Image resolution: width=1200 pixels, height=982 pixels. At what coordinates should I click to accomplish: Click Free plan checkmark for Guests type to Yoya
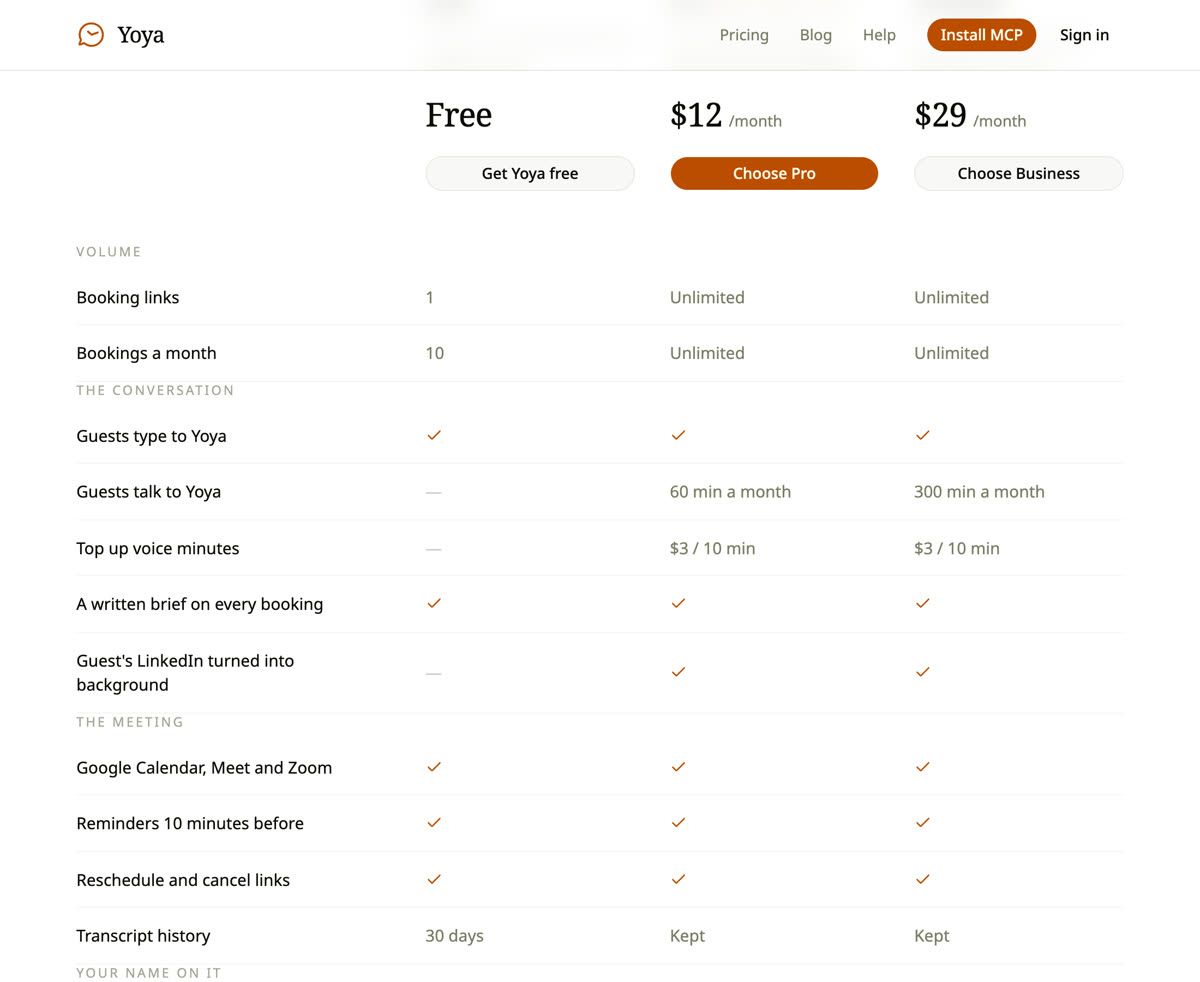click(x=434, y=435)
